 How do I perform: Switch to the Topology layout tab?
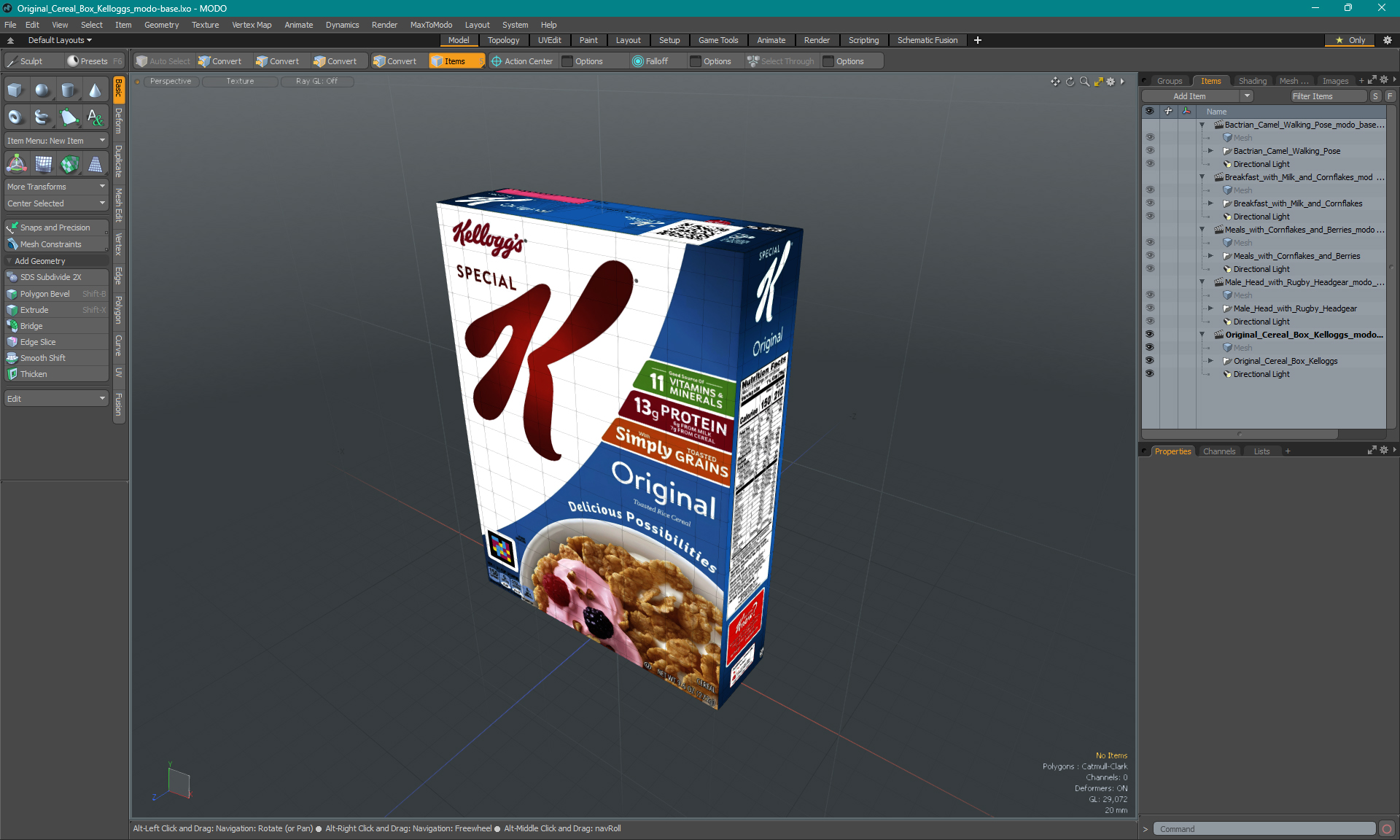tap(503, 40)
